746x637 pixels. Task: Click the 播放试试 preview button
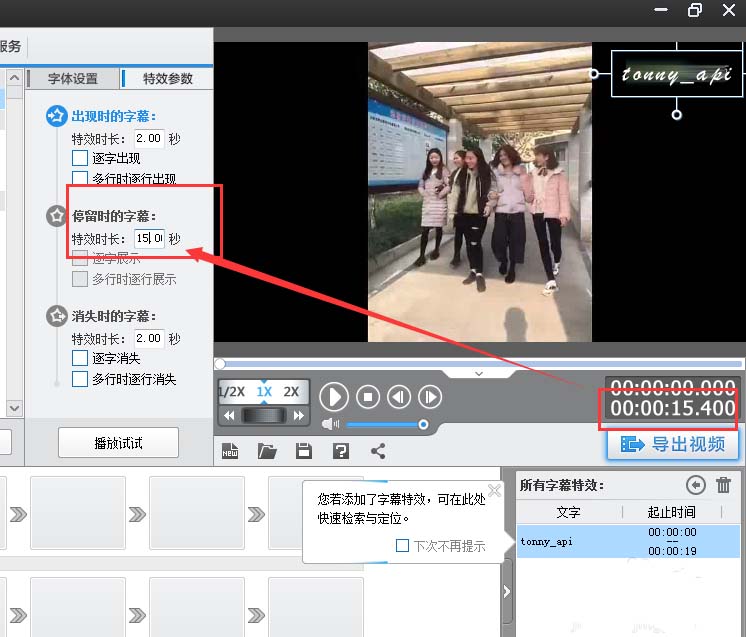pos(118,443)
